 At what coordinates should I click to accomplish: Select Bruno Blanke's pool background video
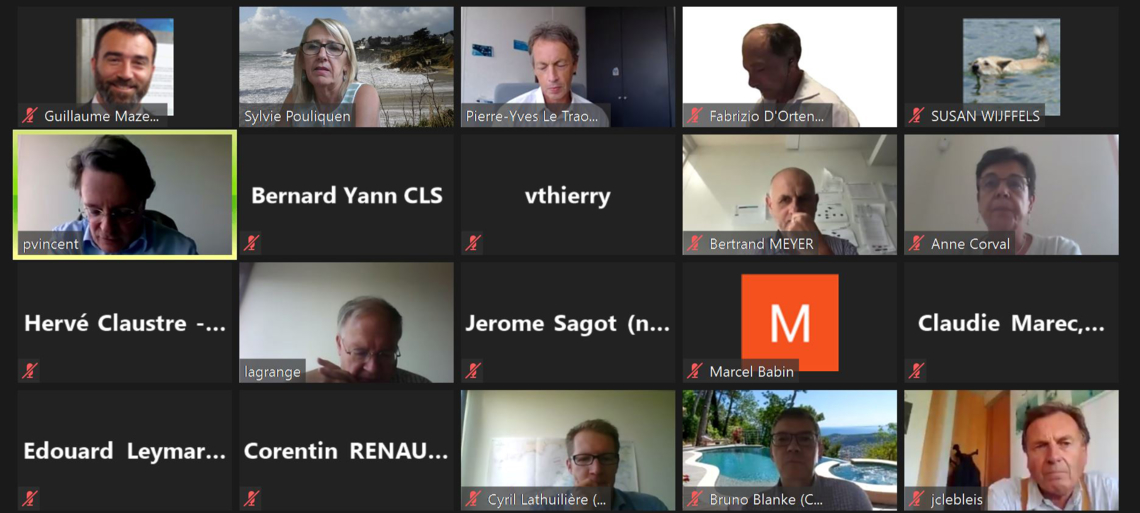coord(790,451)
